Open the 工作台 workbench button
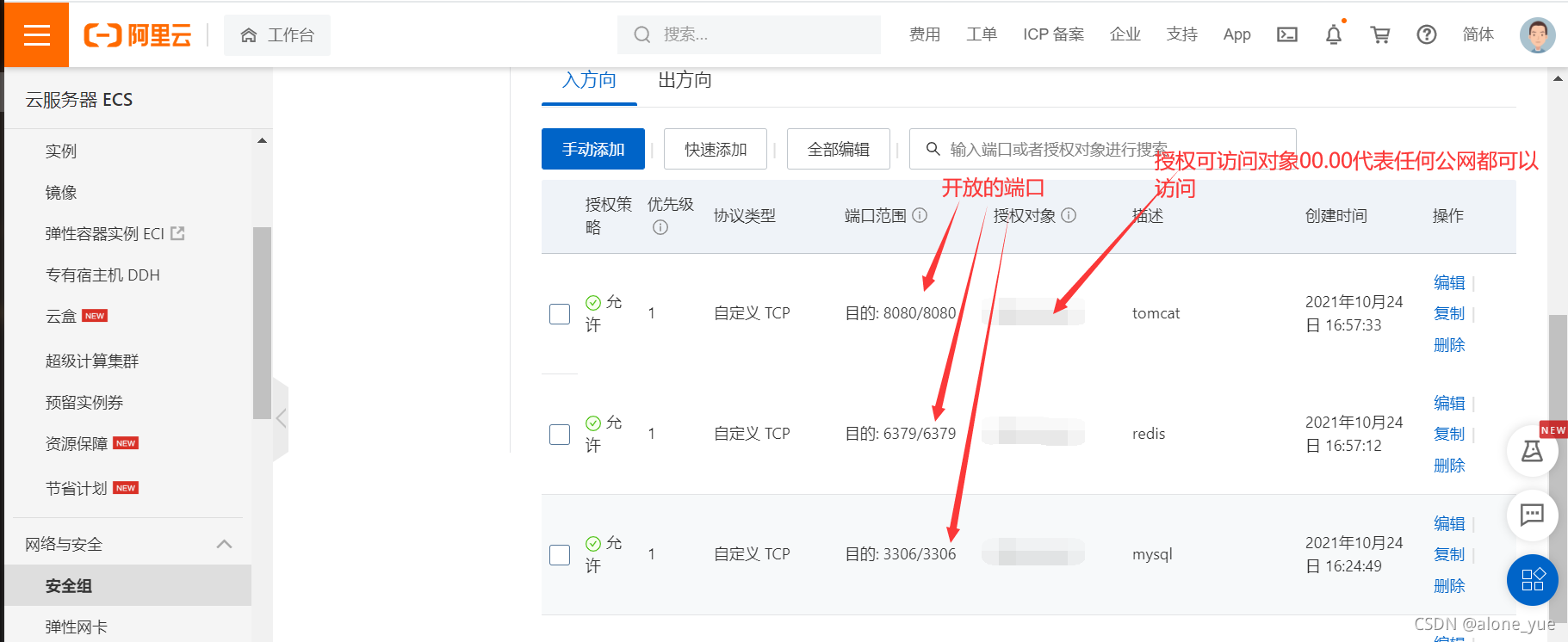This screenshot has width=1568, height=642. [x=277, y=35]
